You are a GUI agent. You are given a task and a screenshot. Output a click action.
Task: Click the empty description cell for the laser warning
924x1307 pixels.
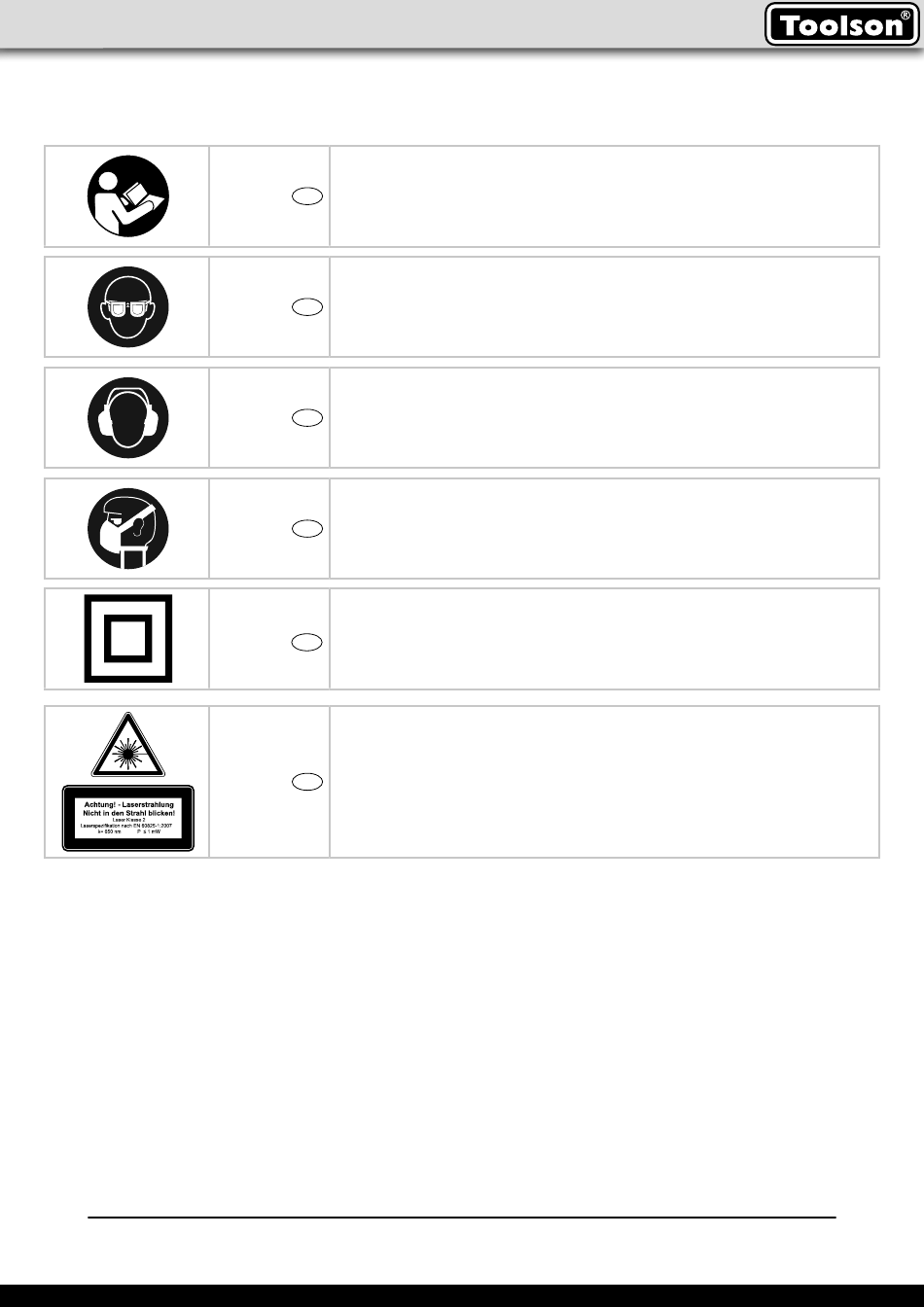click(x=604, y=782)
